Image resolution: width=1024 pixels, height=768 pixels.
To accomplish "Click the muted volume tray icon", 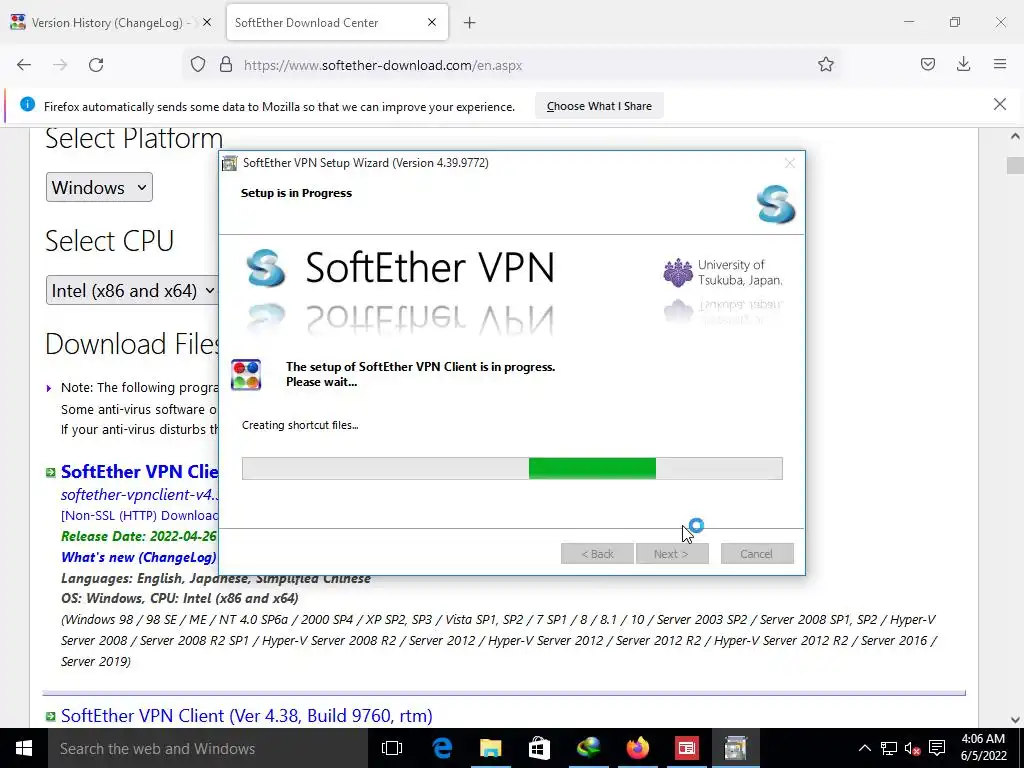I will 912,748.
